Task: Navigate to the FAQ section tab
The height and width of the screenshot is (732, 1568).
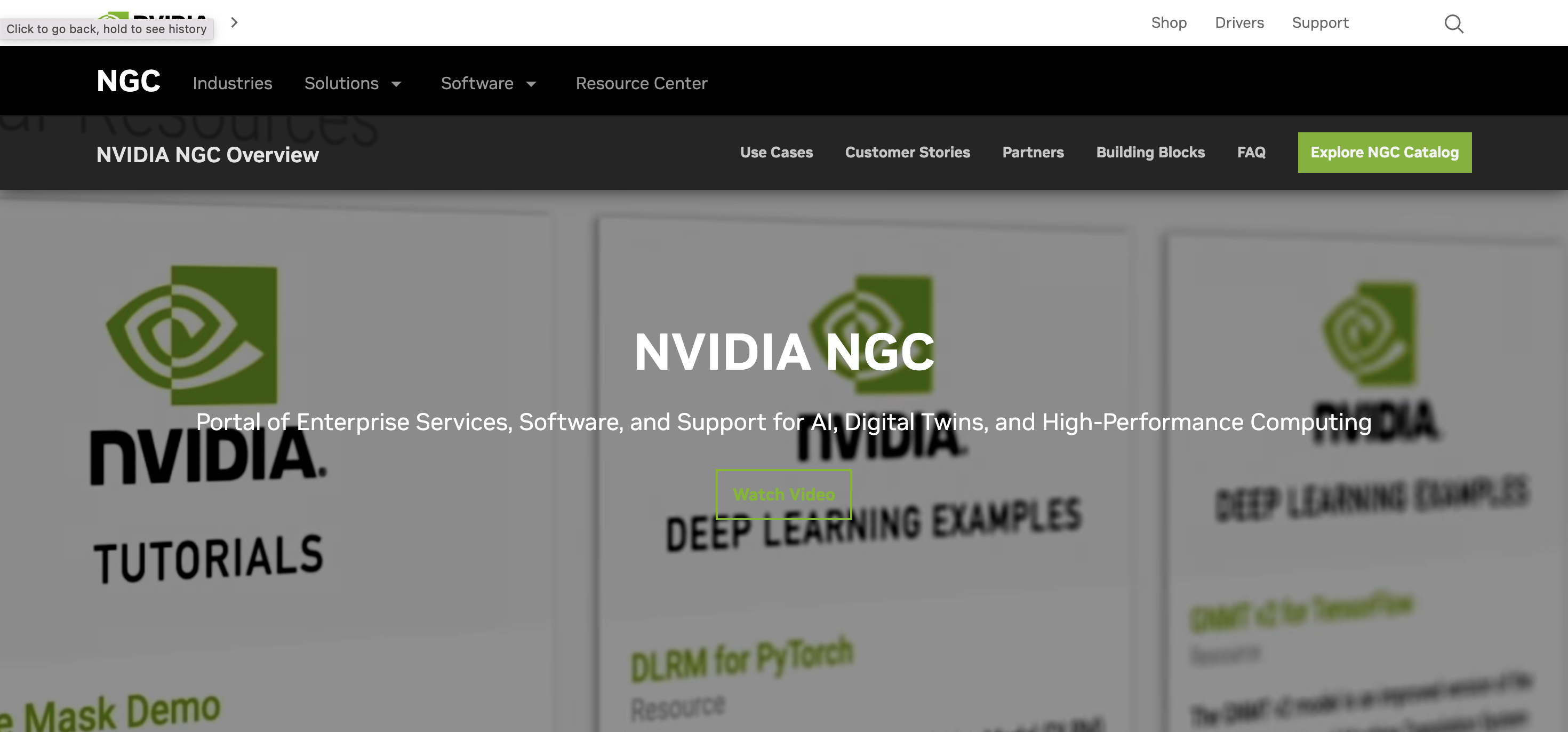Action: click(1251, 152)
